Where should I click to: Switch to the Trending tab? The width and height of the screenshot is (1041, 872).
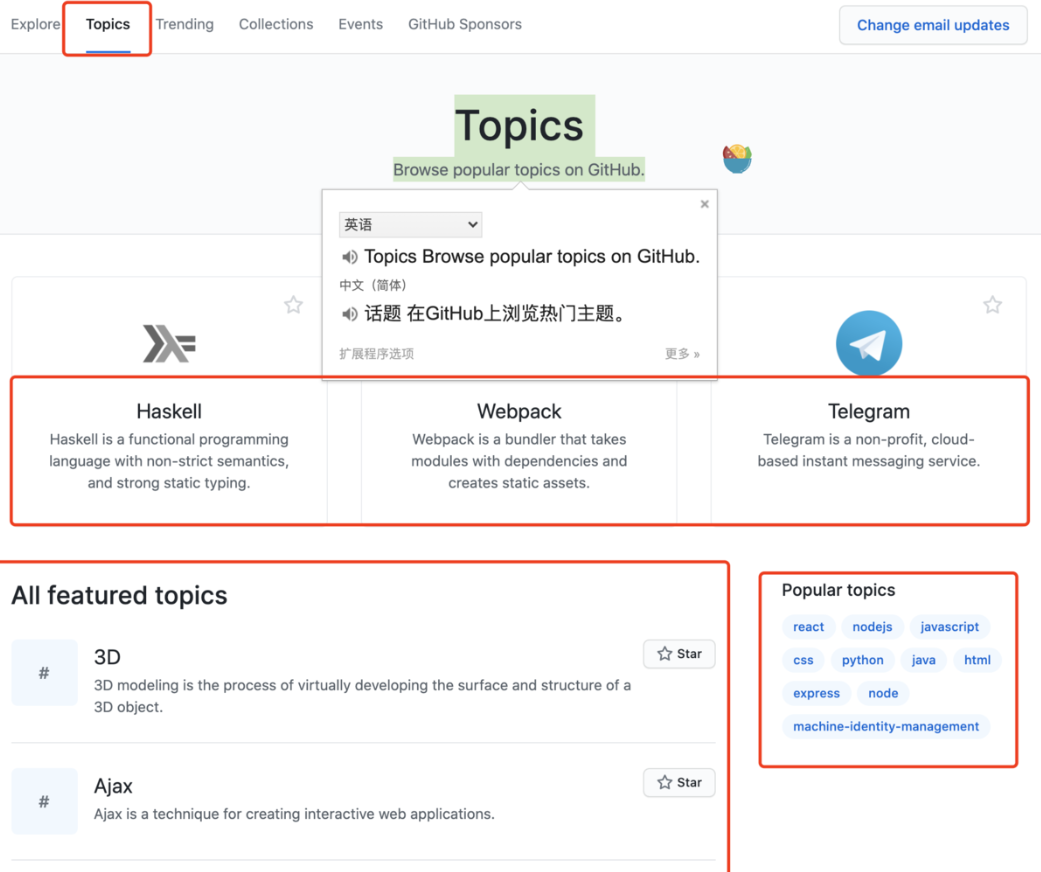click(x=185, y=25)
